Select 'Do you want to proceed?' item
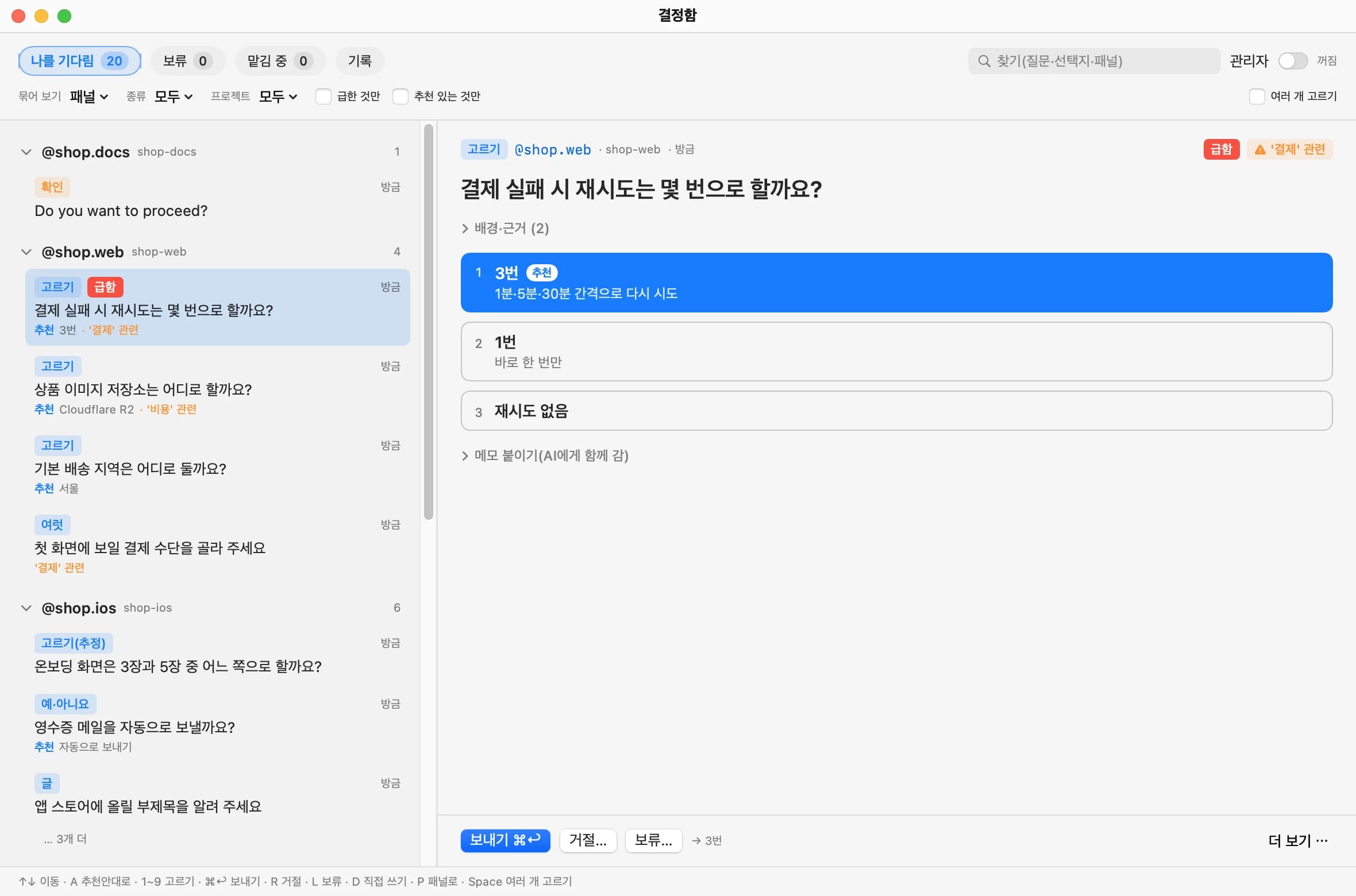 [x=217, y=199]
